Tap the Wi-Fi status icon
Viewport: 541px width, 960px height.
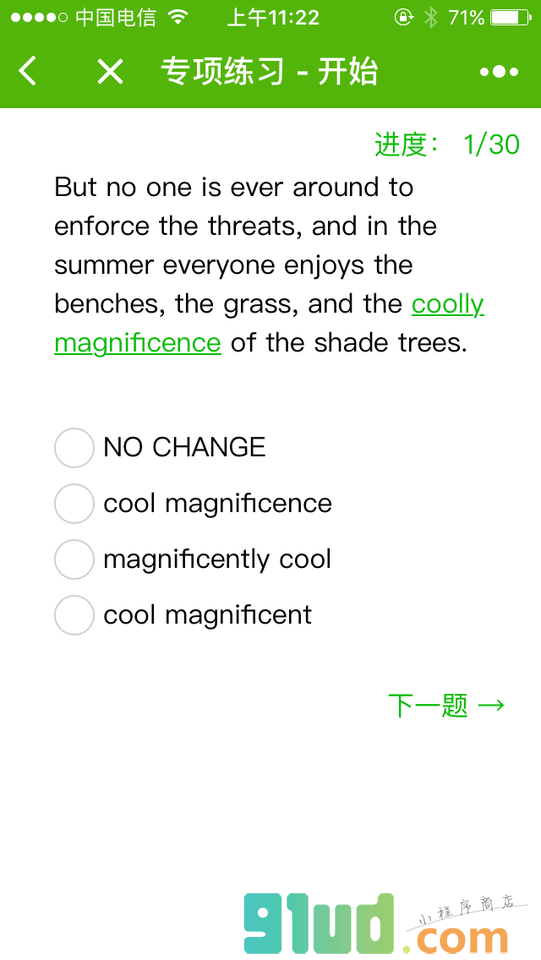[178, 17]
